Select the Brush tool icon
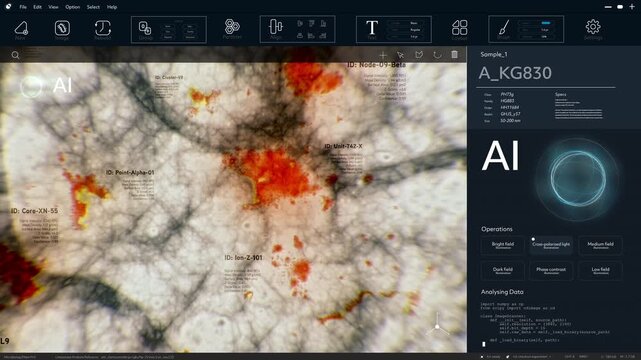Viewport: 641px width, 360px height. click(504, 28)
